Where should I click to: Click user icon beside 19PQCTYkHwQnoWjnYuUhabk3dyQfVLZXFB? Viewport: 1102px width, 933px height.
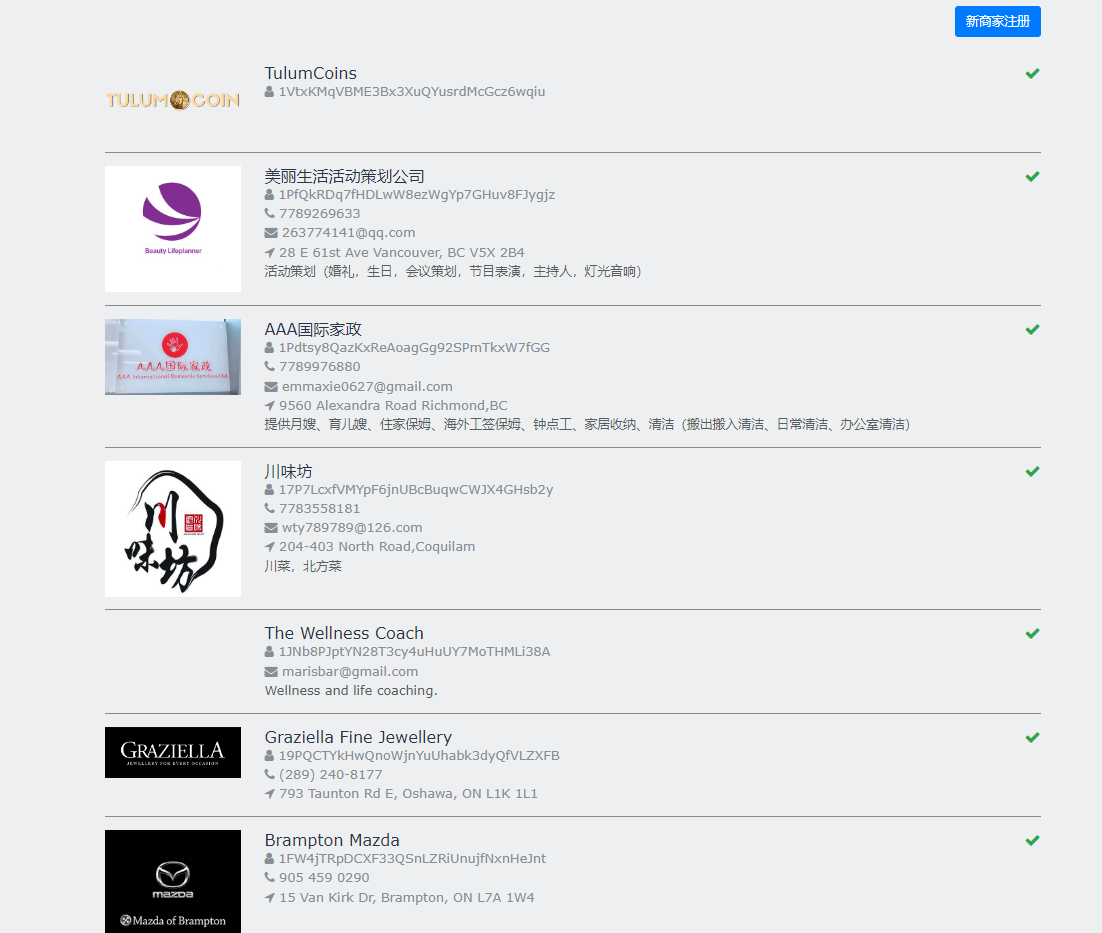[269, 756]
